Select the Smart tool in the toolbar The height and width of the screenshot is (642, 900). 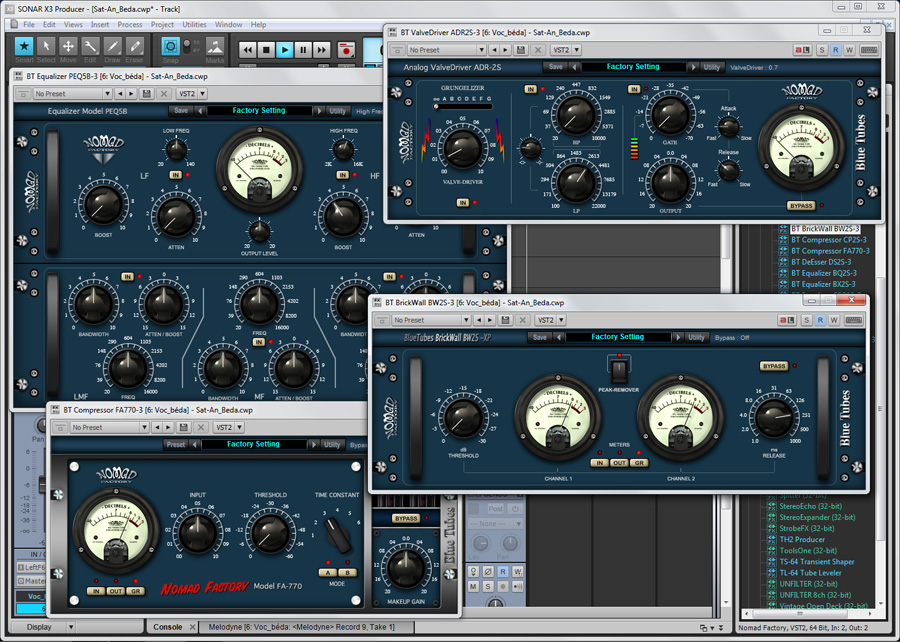[x=24, y=48]
